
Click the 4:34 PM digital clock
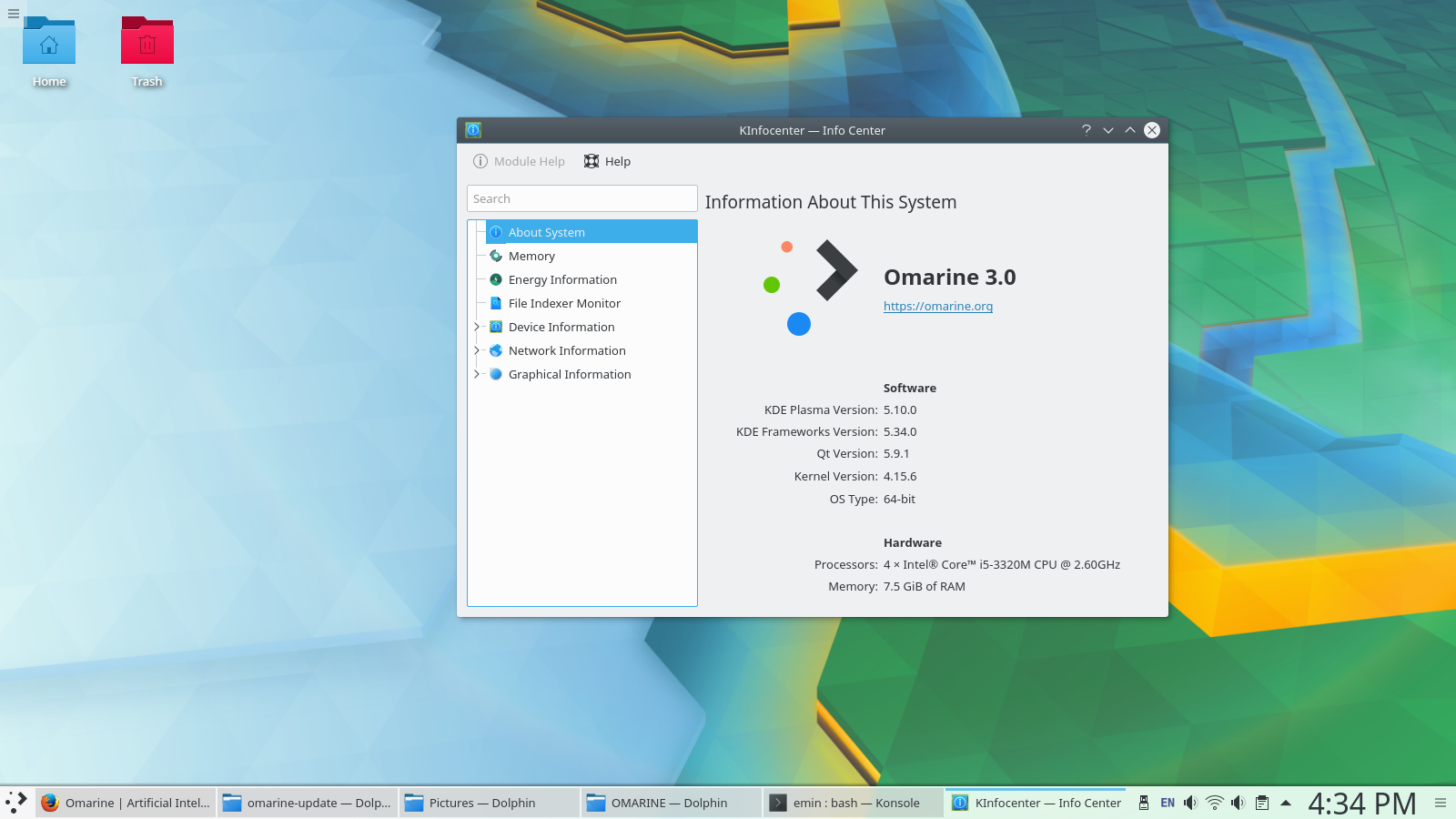(x=1362, y=803)
